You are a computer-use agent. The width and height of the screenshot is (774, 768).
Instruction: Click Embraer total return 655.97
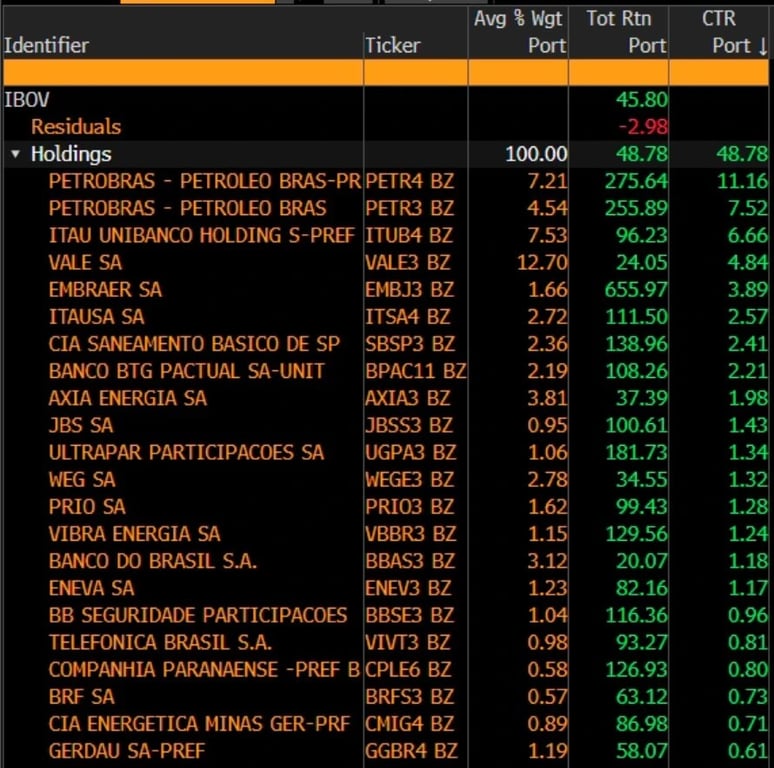636,290
